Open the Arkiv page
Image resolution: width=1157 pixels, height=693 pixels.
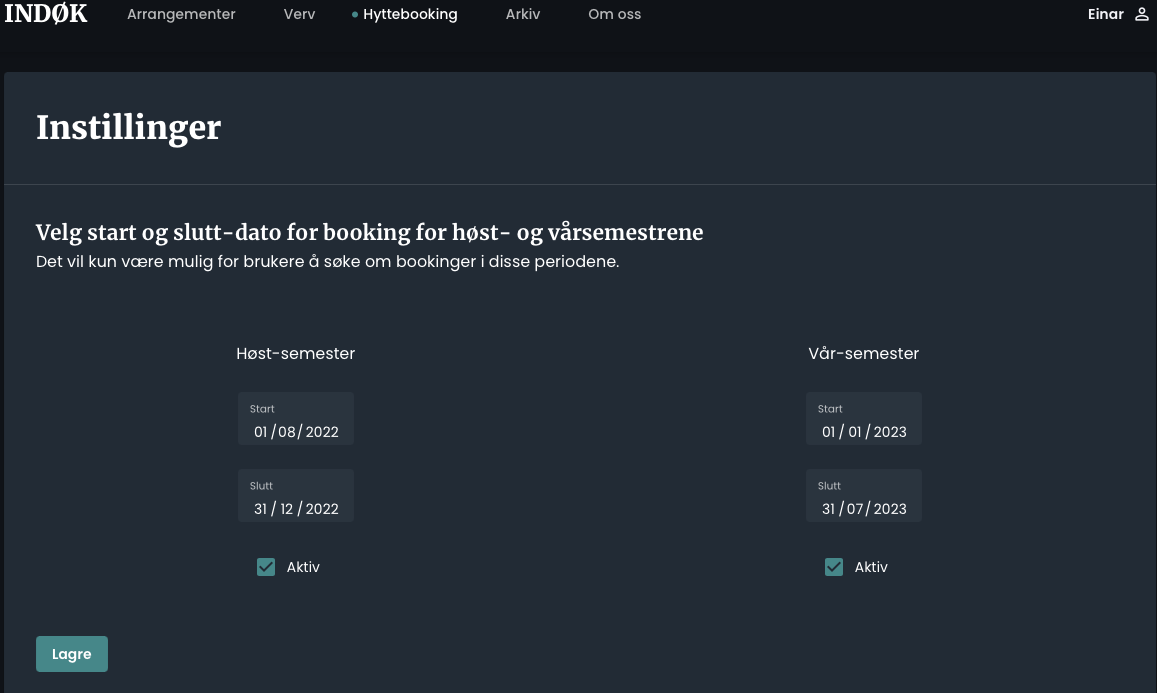(x=523, y=14)
